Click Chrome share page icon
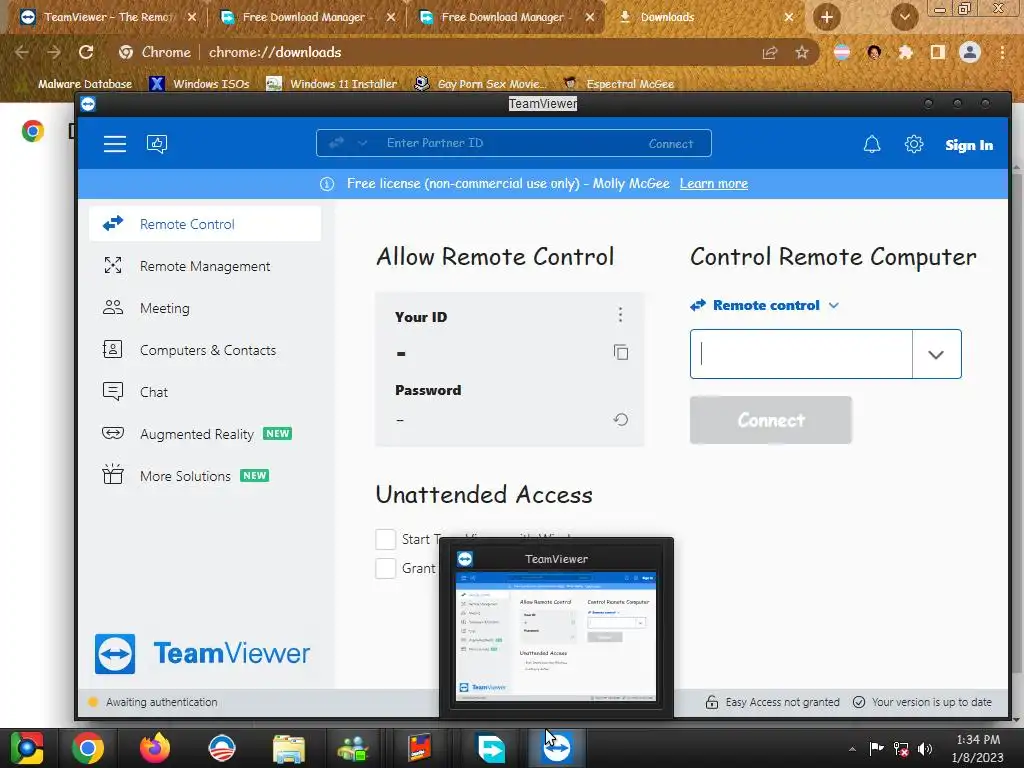Screen dimensions: 1024x768 pos(770,52)
